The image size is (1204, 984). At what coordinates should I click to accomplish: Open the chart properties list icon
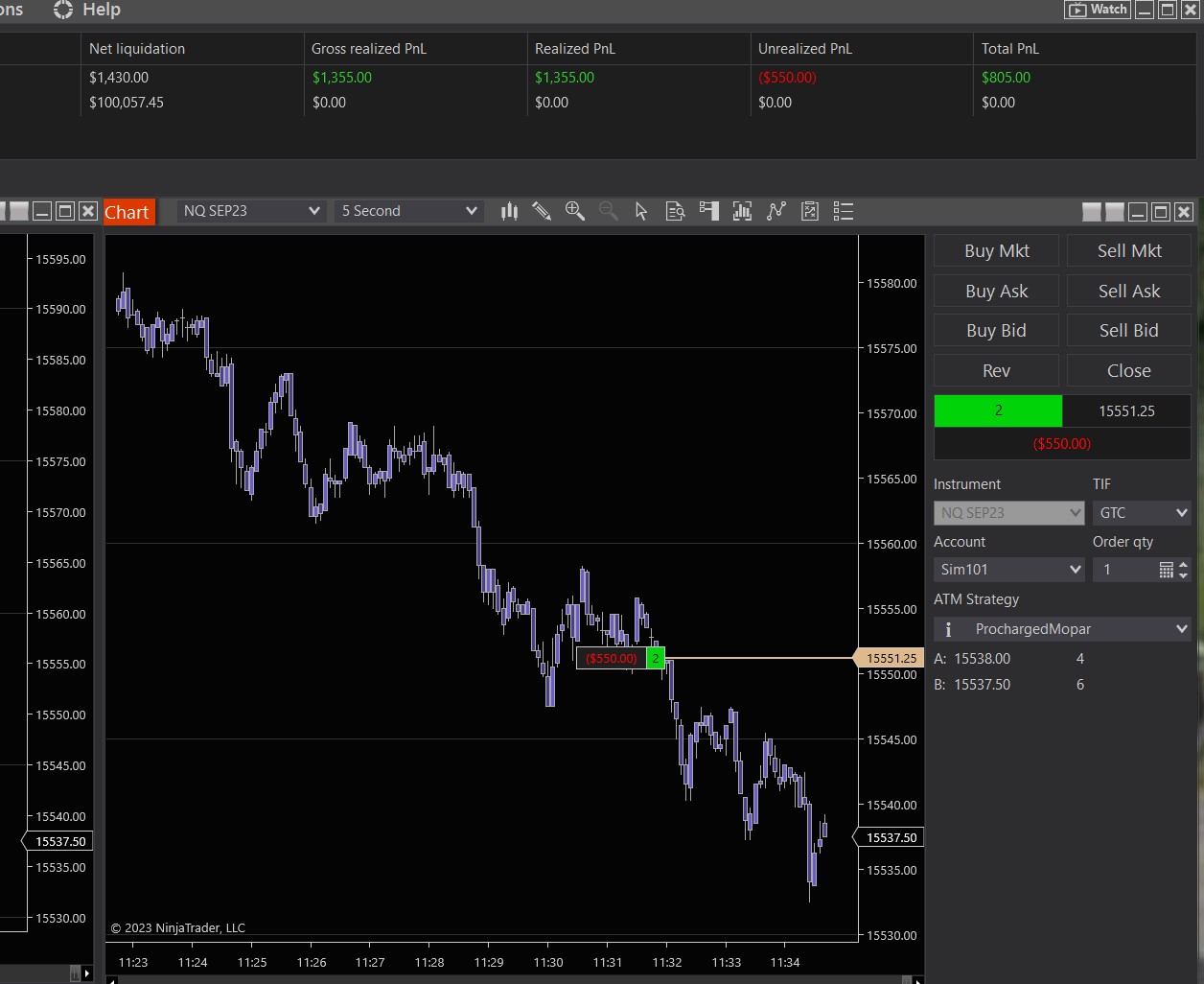[844, 211]
